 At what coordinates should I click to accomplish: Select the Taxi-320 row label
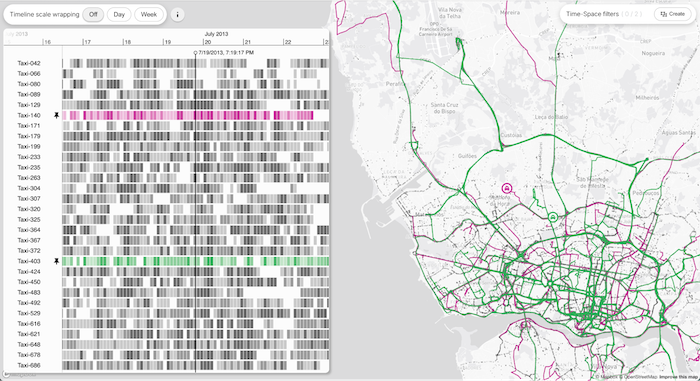(x=29, y=209)
